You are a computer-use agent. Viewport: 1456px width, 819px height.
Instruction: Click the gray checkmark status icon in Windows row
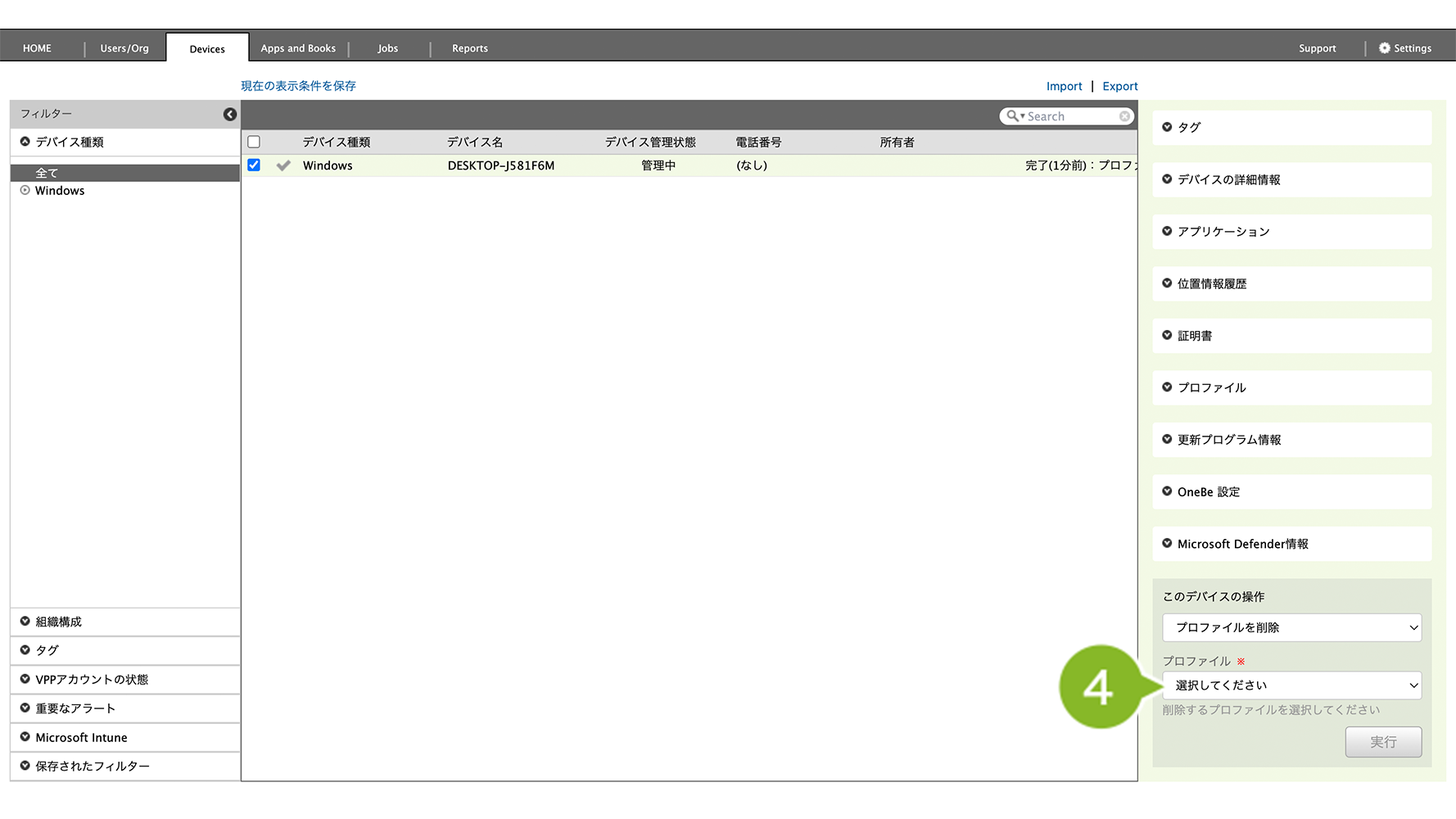tap(283, 165)
